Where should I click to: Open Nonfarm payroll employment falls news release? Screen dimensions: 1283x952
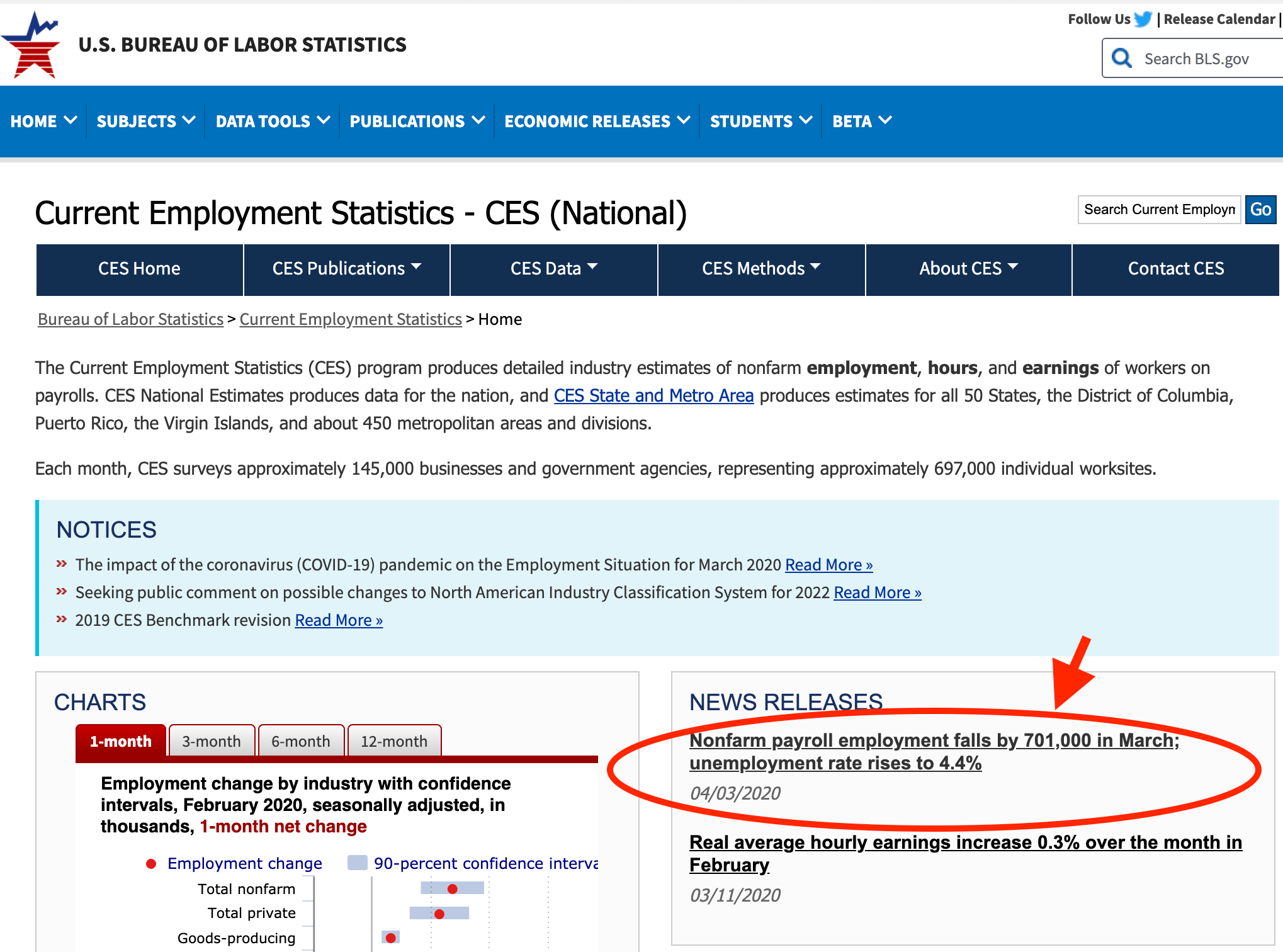point(934,752)
